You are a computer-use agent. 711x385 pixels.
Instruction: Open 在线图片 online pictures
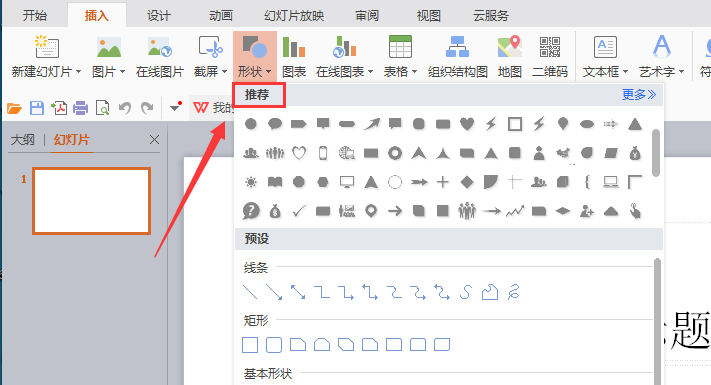160,57
